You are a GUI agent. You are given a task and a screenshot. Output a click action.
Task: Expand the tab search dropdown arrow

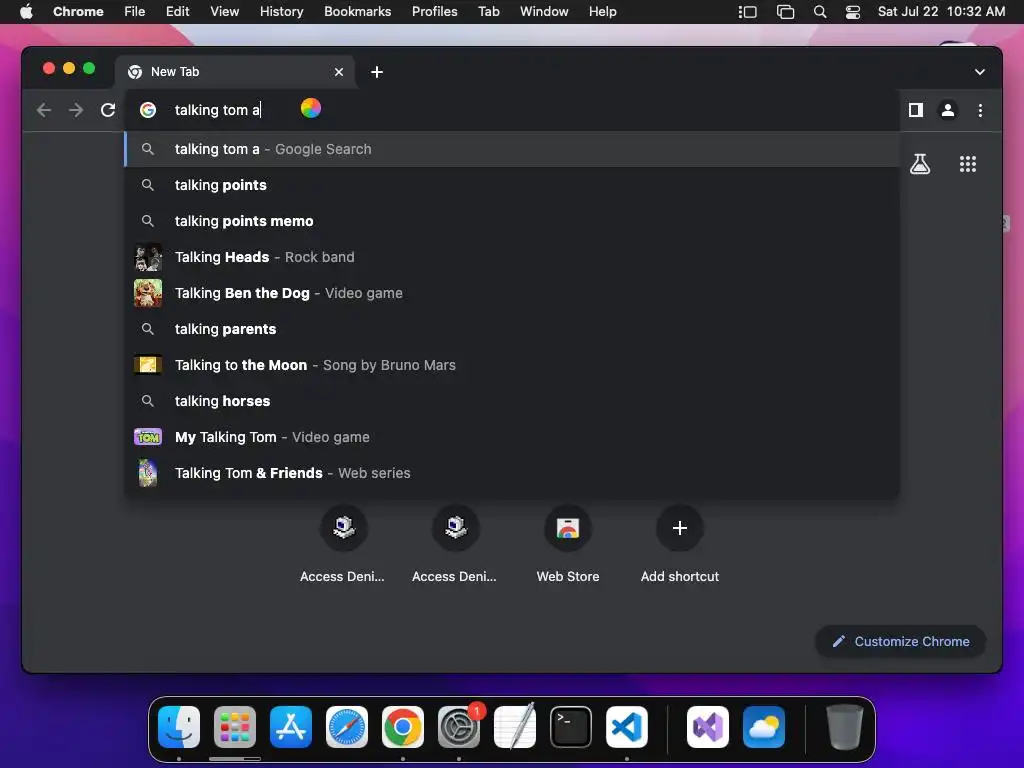(980, 72)
